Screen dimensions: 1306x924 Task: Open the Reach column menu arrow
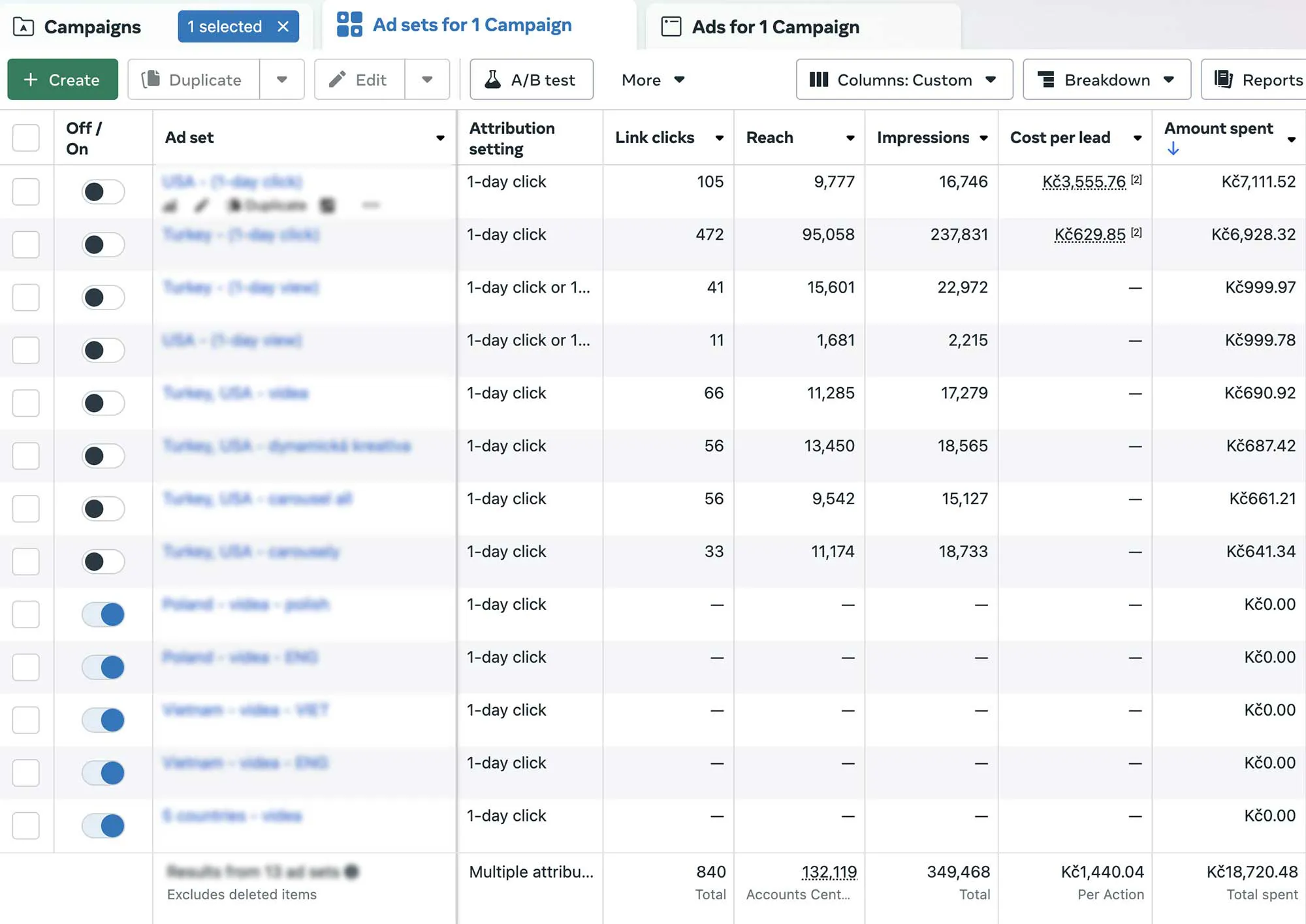pyautogui.click(x=850, y=138)
